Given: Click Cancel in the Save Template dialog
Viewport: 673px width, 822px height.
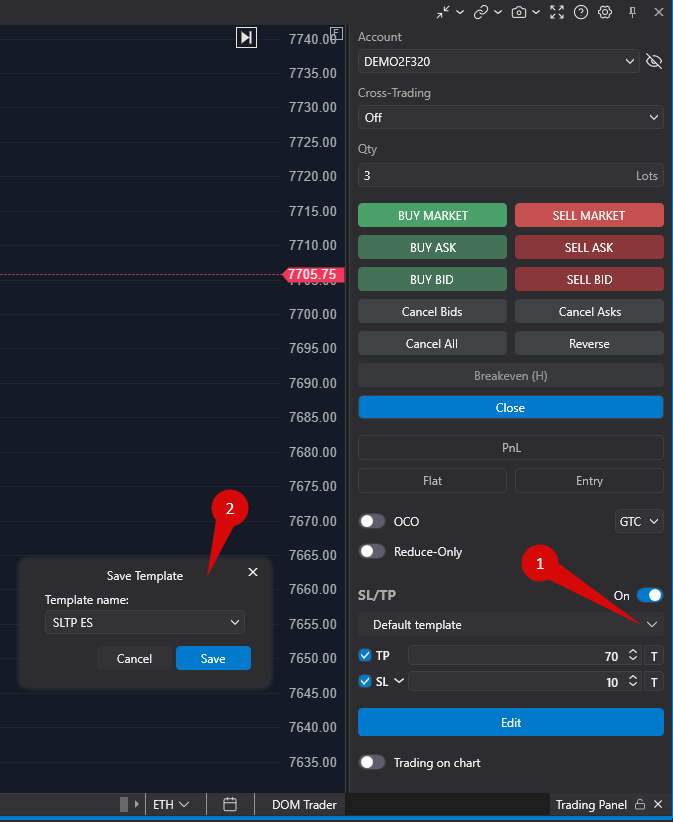Looking at the screenshot, I should (x=134, y=658).
